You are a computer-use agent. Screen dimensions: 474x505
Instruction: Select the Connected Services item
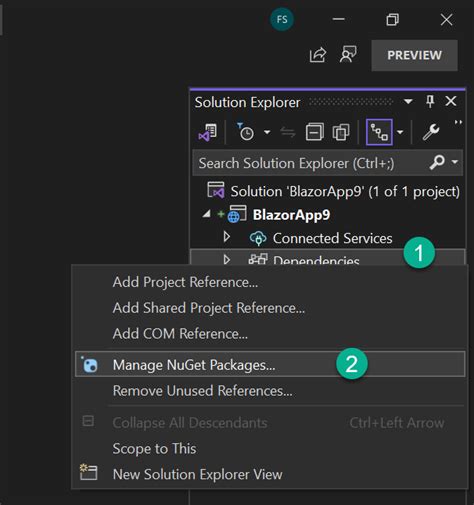(x=332, y=238)
